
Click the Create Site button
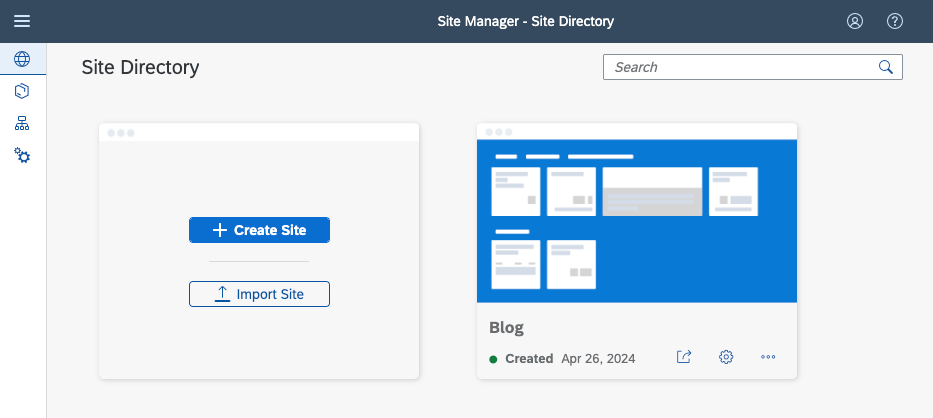point(259,230)
